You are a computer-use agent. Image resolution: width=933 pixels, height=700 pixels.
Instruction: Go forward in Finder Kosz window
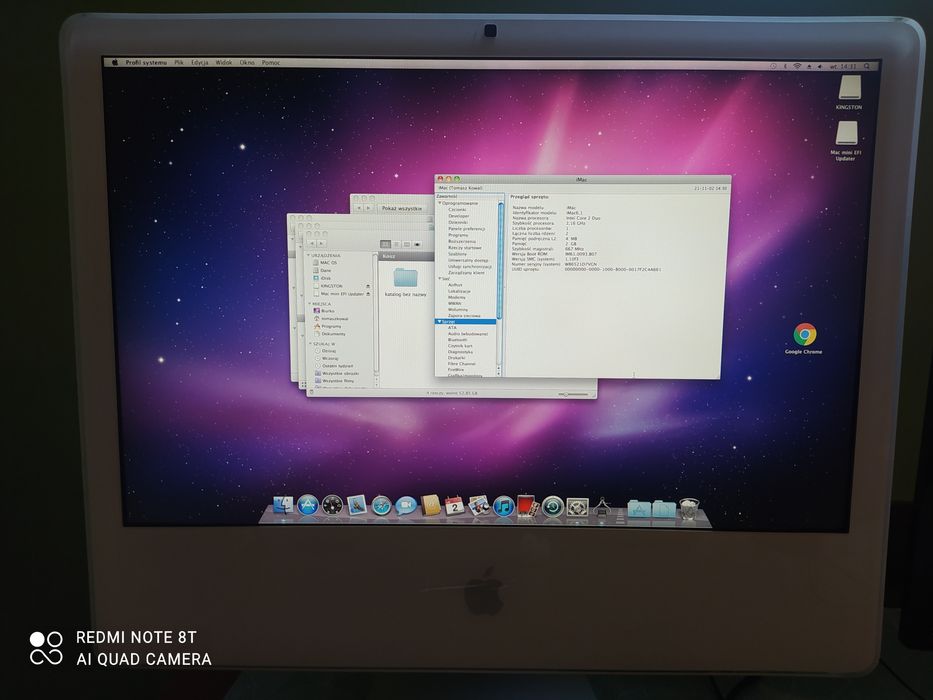pyautogui.click(x=322, y=243)
